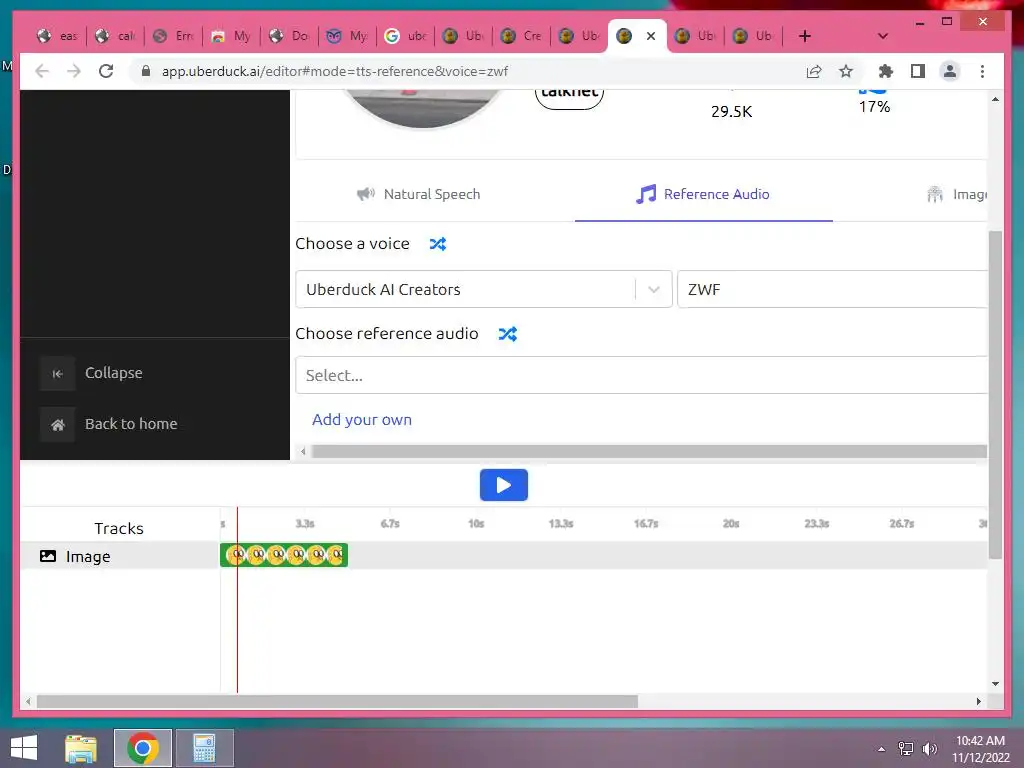Shuffle the voice with random icon
Viewport: 1024px width, 768px height.
click(438, 244)
